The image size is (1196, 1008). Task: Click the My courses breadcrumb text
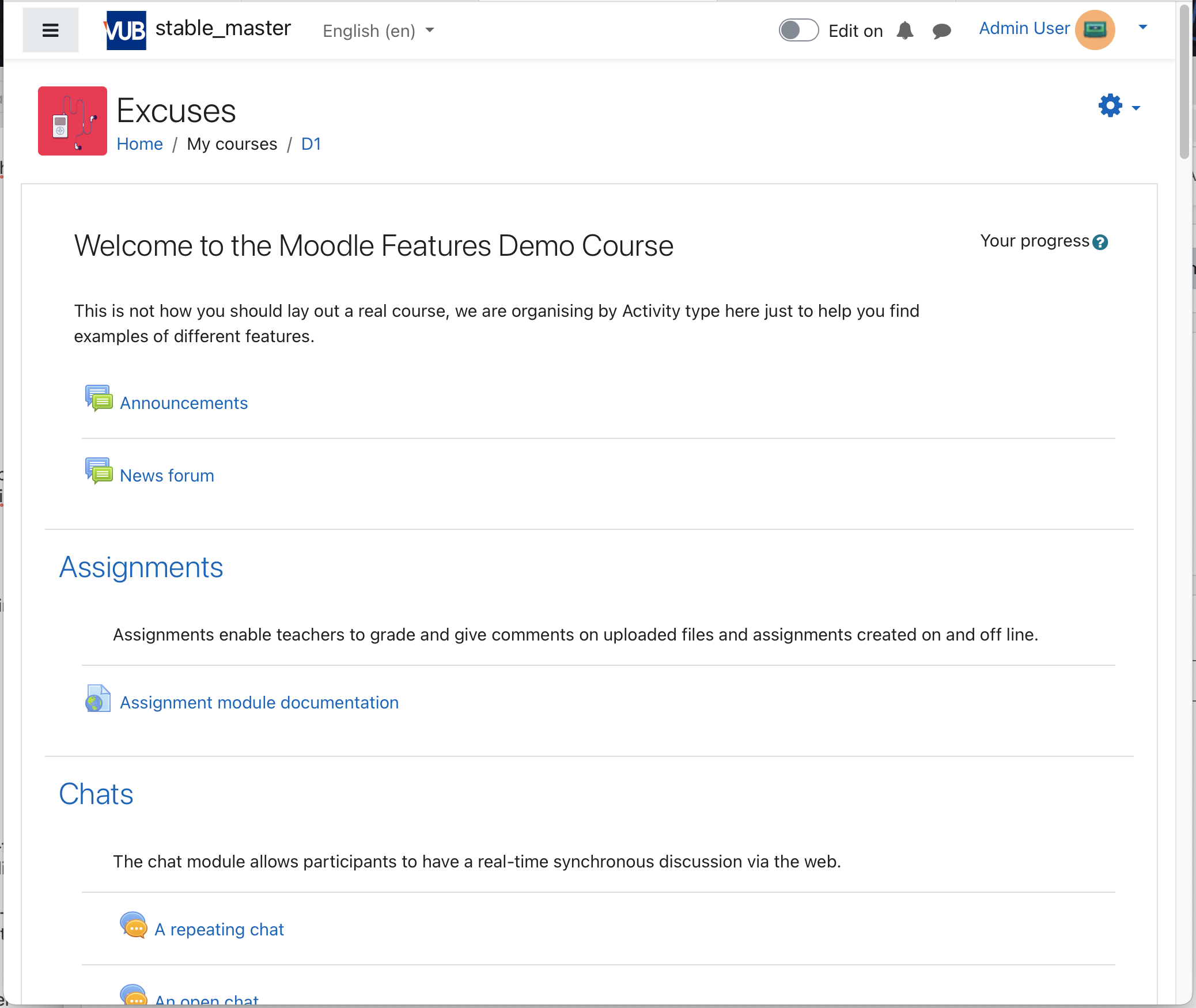pyautogui.click(x=232, y=144)
